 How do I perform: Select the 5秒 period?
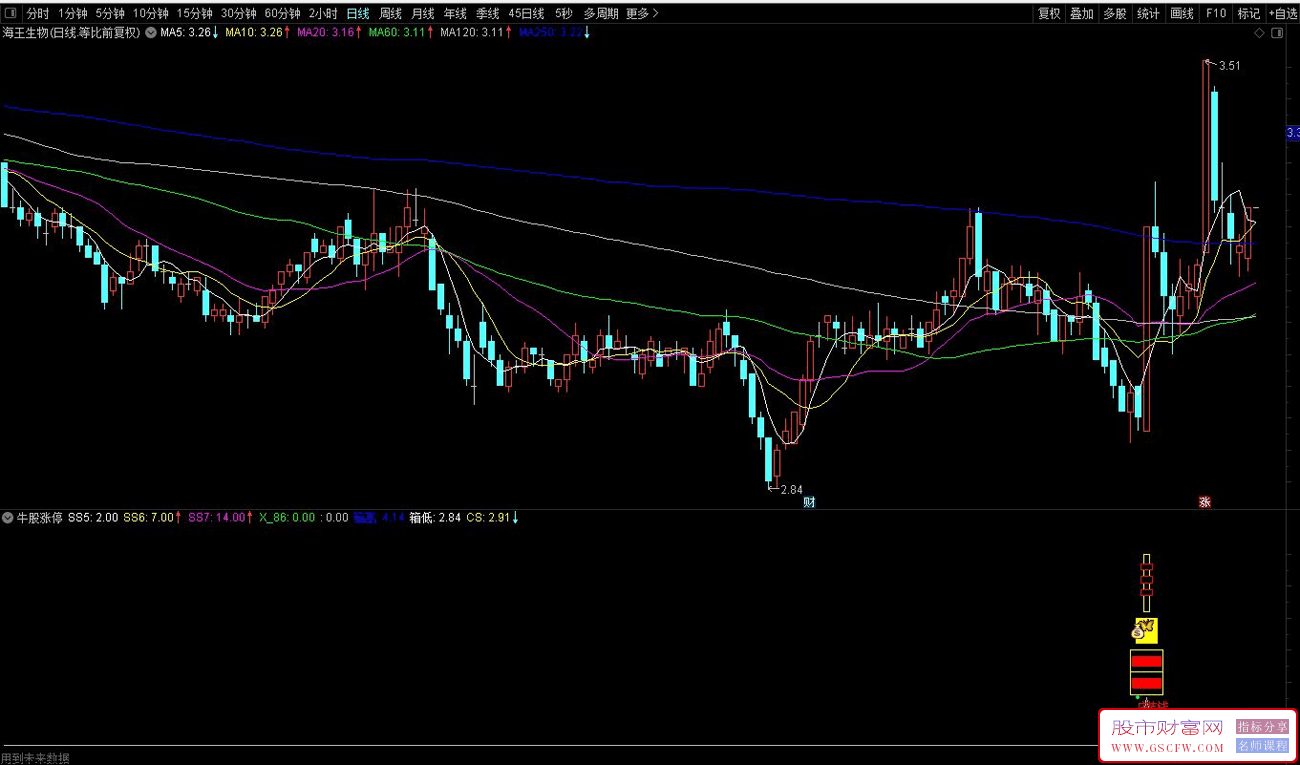[x=564, y=14]
